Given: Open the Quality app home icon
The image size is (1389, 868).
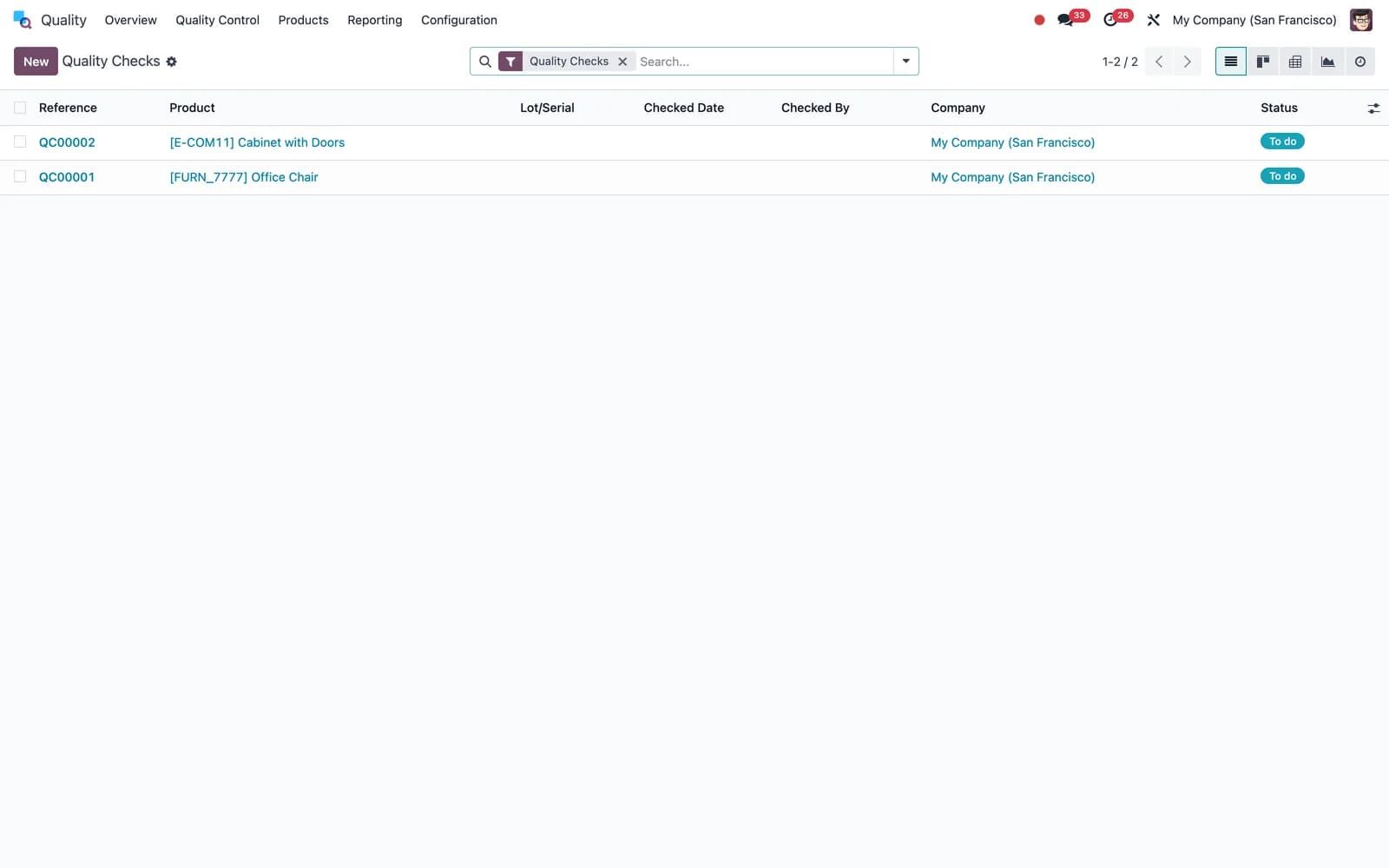Looking at the screenshot, I should tap(23, 20).
